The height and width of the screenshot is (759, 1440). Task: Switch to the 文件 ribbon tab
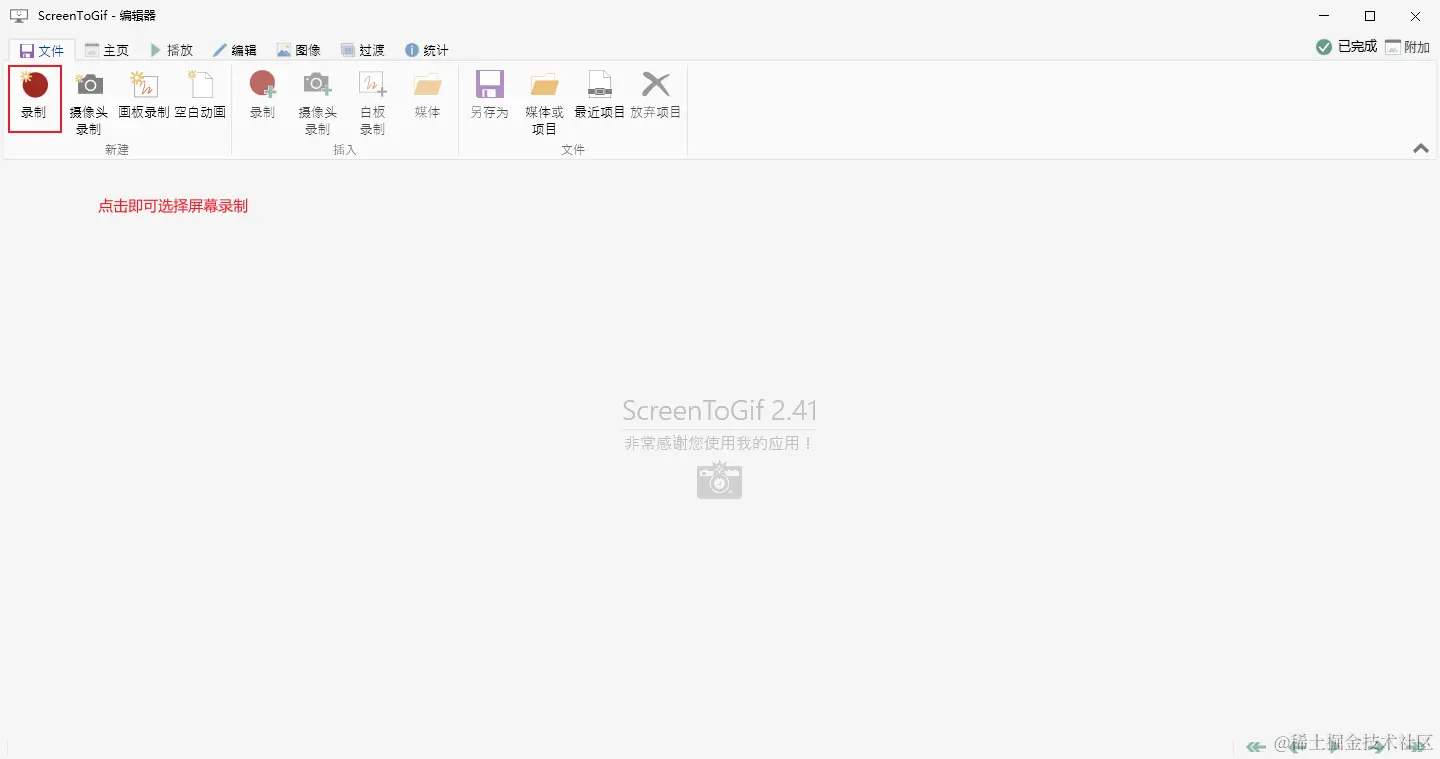[x=42, y=50]
